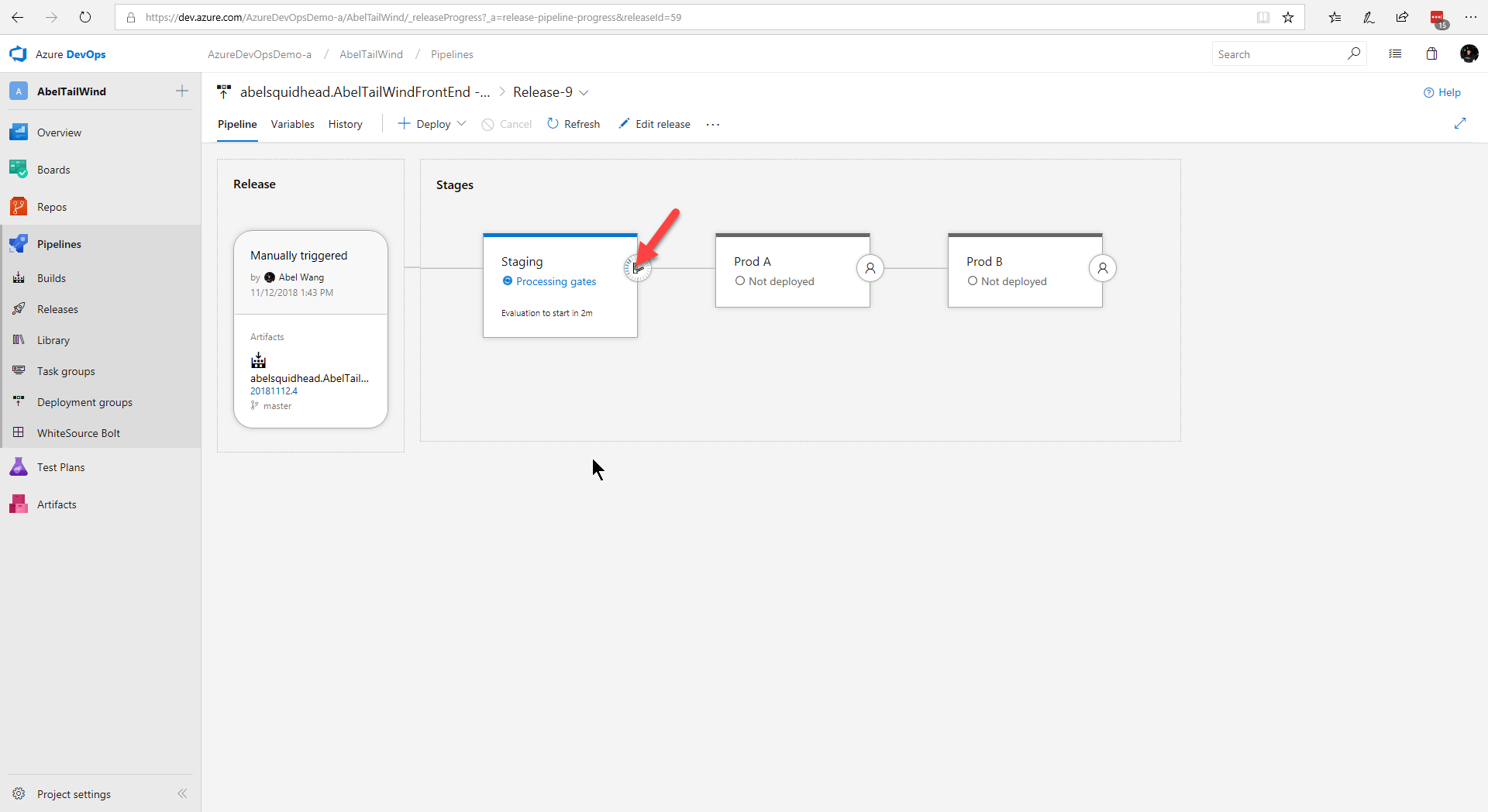Click browser share icon
The height and width of the screenshot is (812, 1488).
pyautogui.click(x=1403, y=17)
